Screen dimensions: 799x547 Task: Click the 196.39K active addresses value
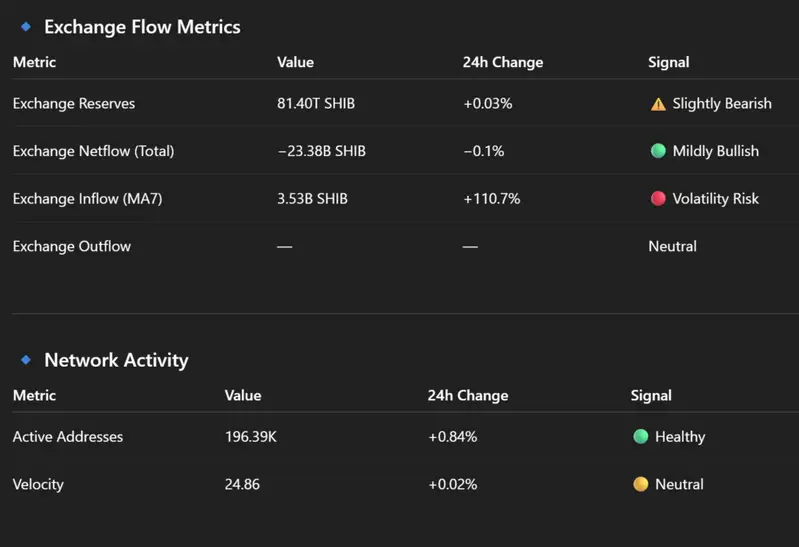pyautogui.click(x=251, y=437)
